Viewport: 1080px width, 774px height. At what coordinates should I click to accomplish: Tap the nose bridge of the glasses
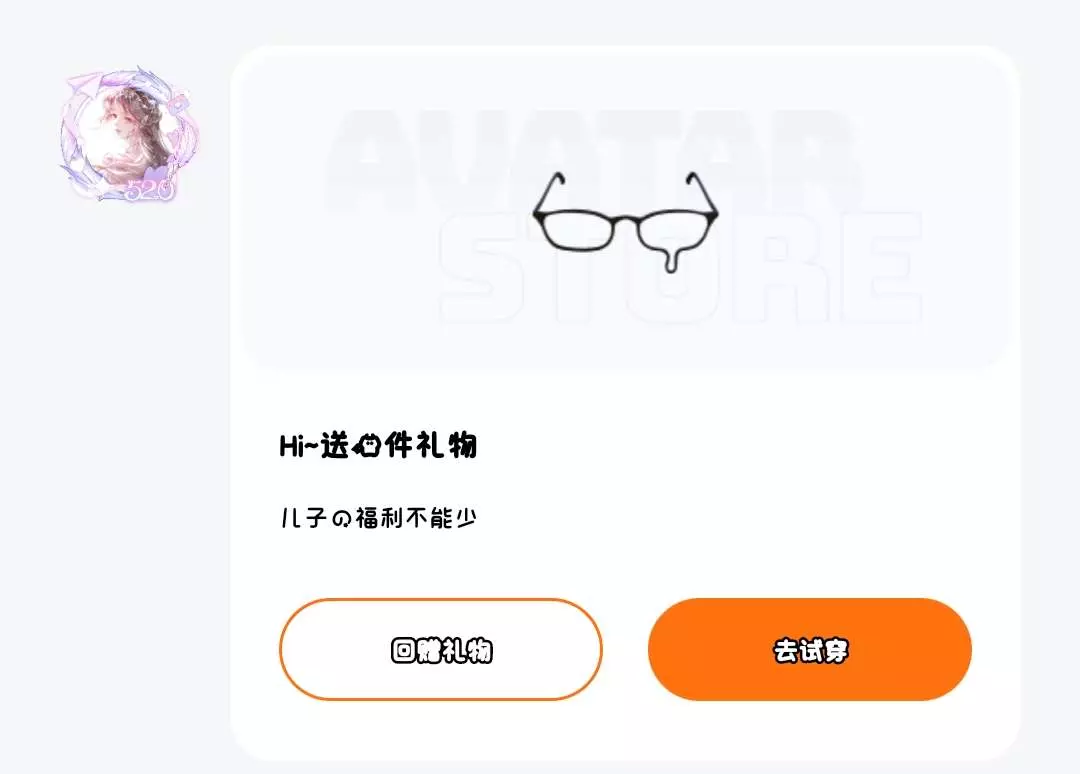(625, 221)
